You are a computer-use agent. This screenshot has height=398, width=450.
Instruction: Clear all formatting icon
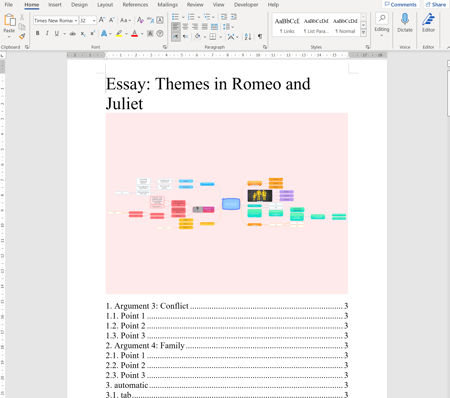(140, 20)
